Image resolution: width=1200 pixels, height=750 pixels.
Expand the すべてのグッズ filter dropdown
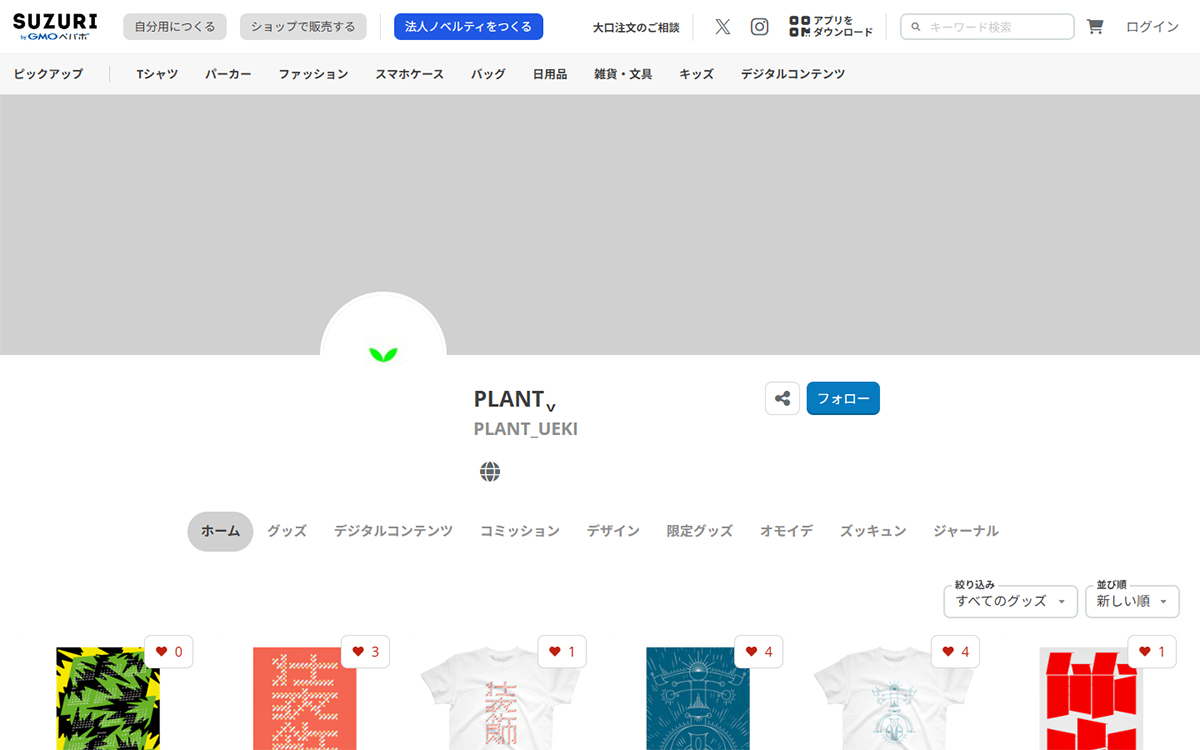coord(1010,601)
